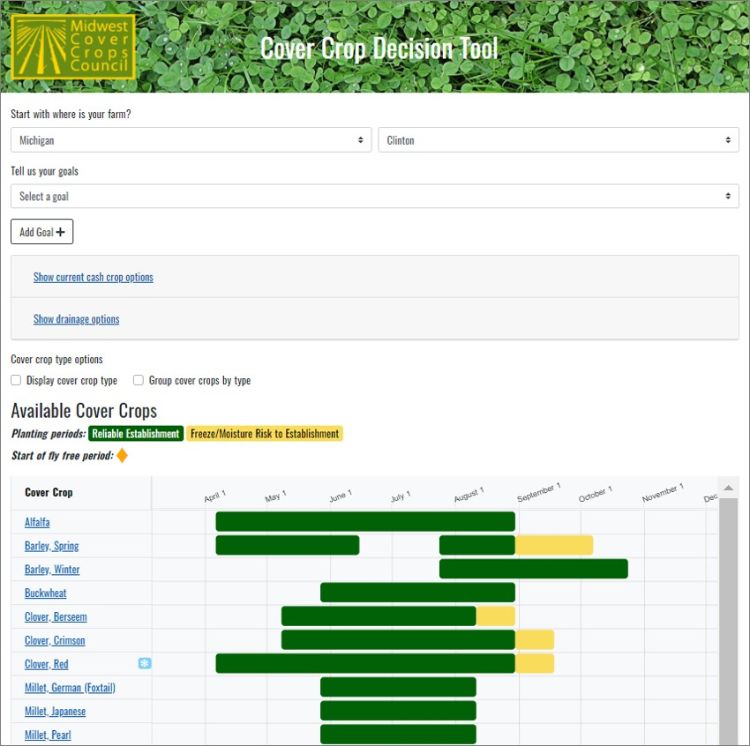Click Barley, Spring yellow risk bar
Viewport: 750px width, 746px height.
(x=554, y=545)
